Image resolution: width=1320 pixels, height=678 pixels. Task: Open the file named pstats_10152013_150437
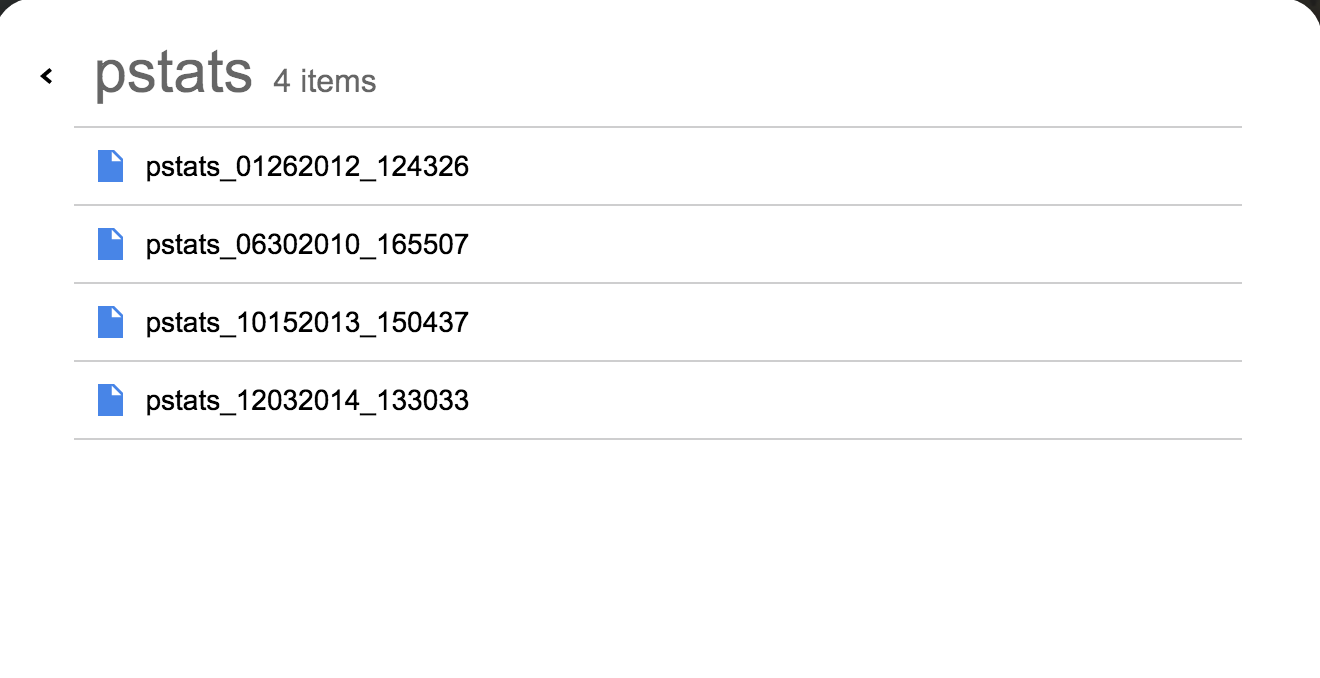coord(307,322)
